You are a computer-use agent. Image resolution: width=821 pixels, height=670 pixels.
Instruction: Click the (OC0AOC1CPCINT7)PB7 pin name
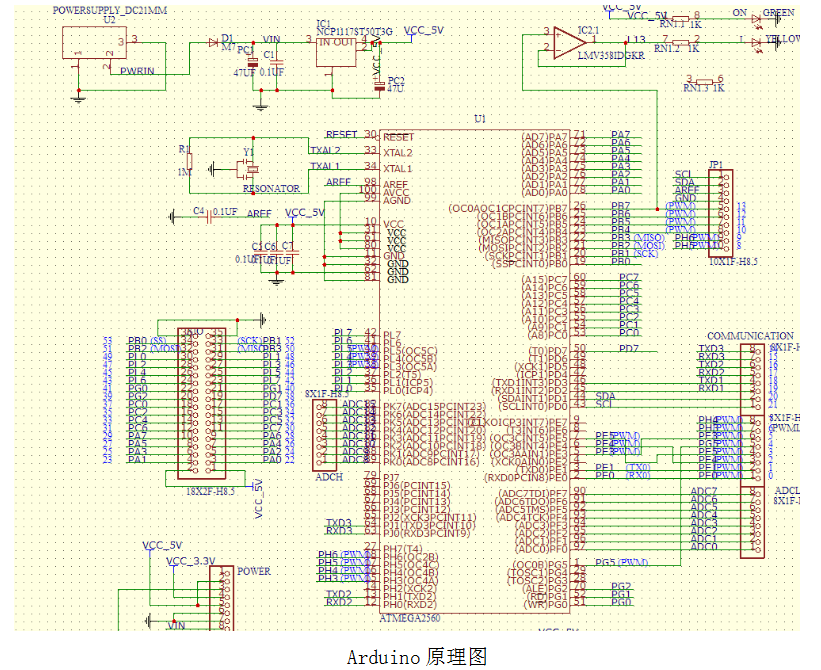507,208
